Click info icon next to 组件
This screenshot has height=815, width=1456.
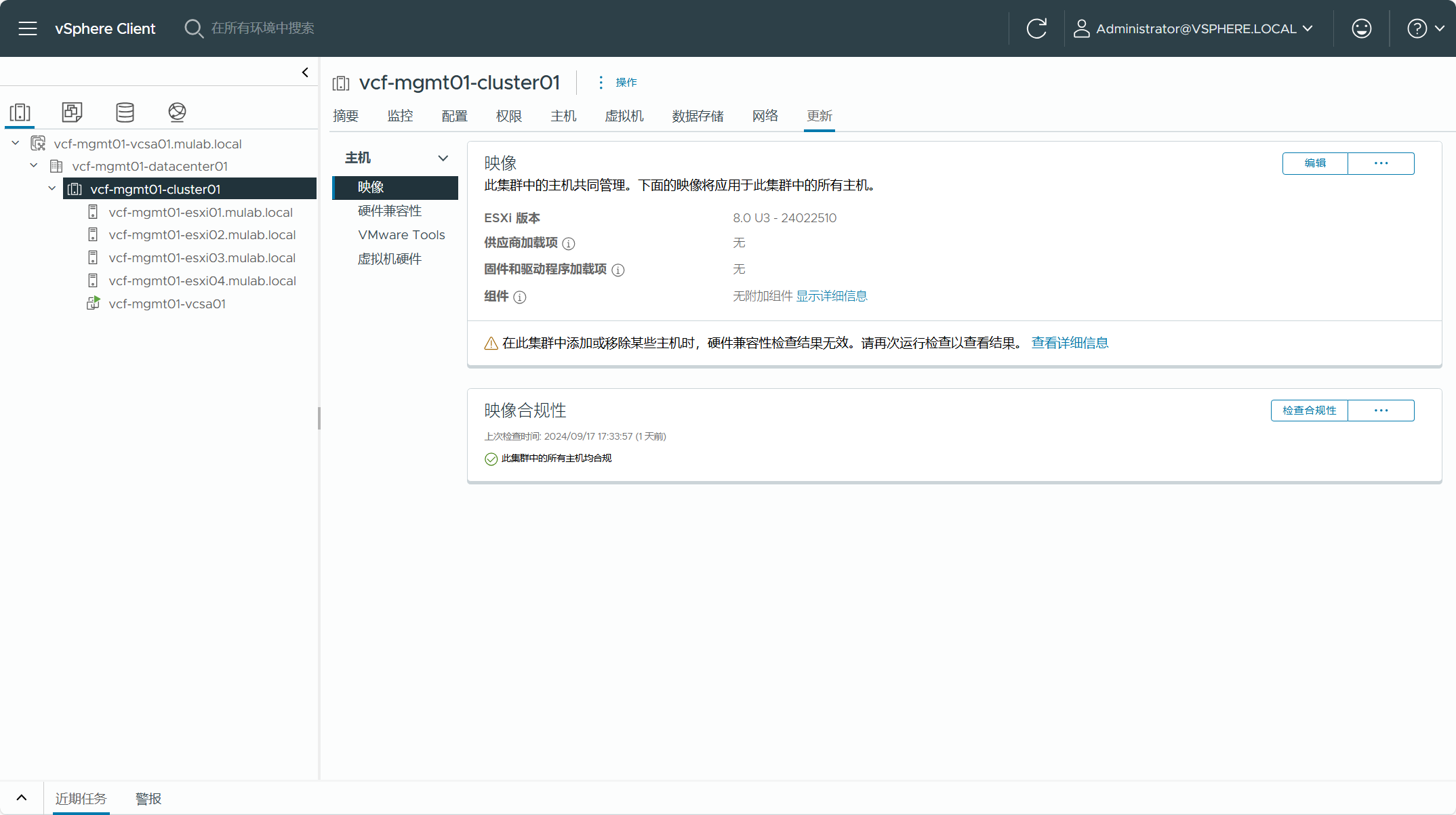[x=520, y=297]
